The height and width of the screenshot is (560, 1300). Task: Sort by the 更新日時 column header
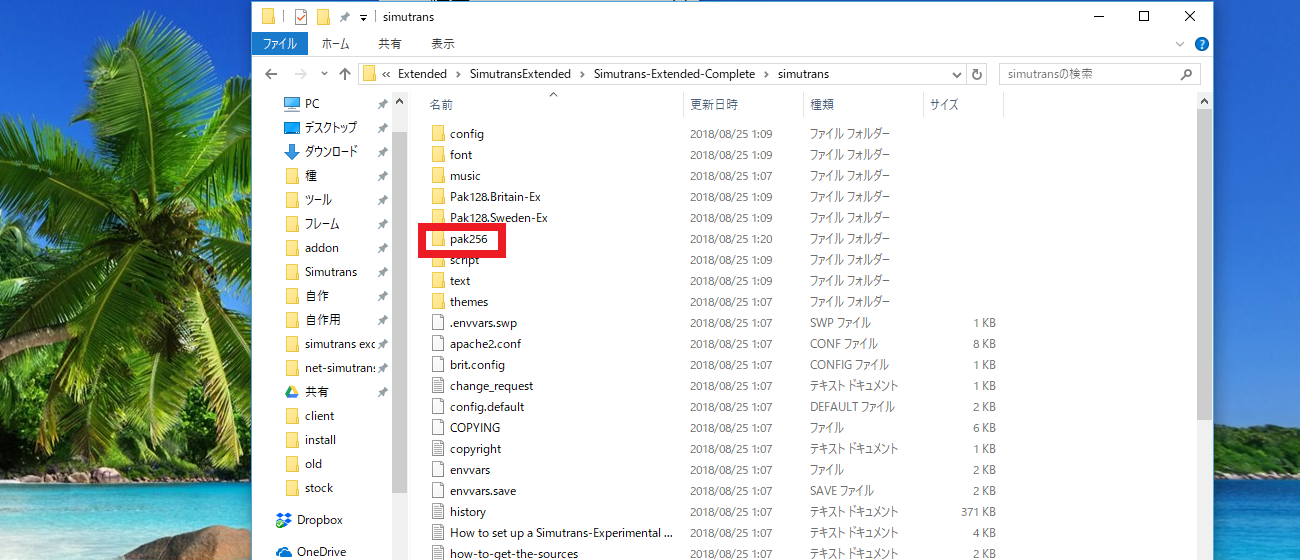[x=714, y=104]
